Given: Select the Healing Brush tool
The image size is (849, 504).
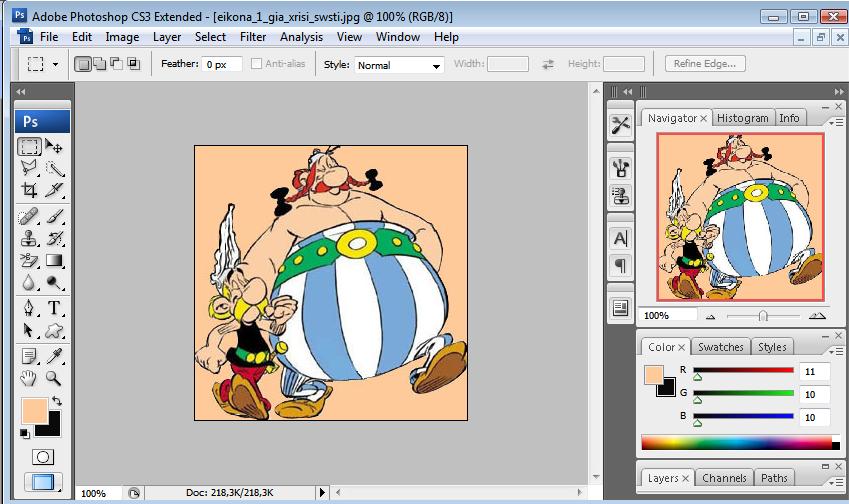Looking at the screenshot, I should 29,217.
